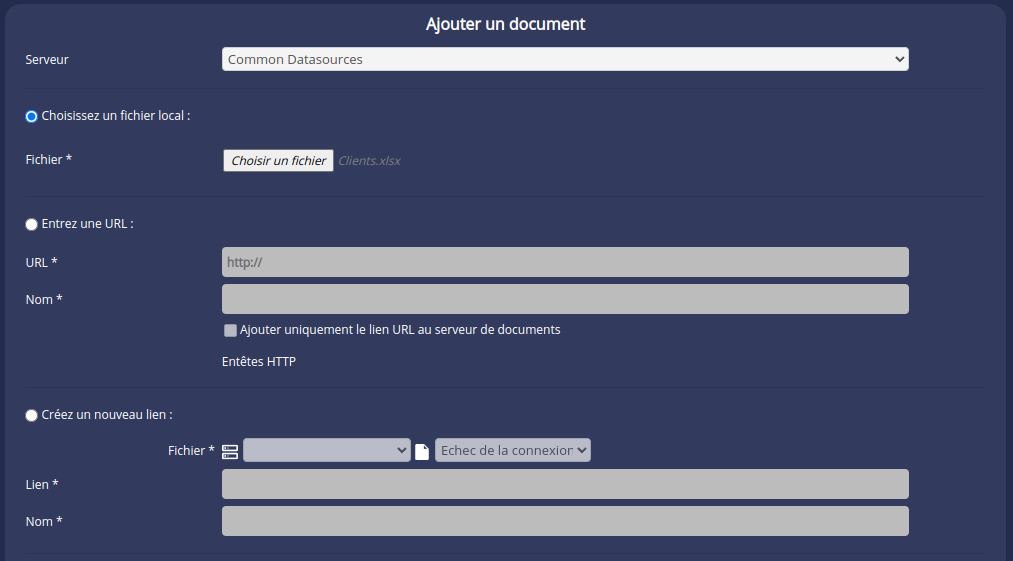This screenshot has width=1013, height=561.
Task: Enable 'Ajouter uniquement le lien URL' checkbox
Action: 230,330
